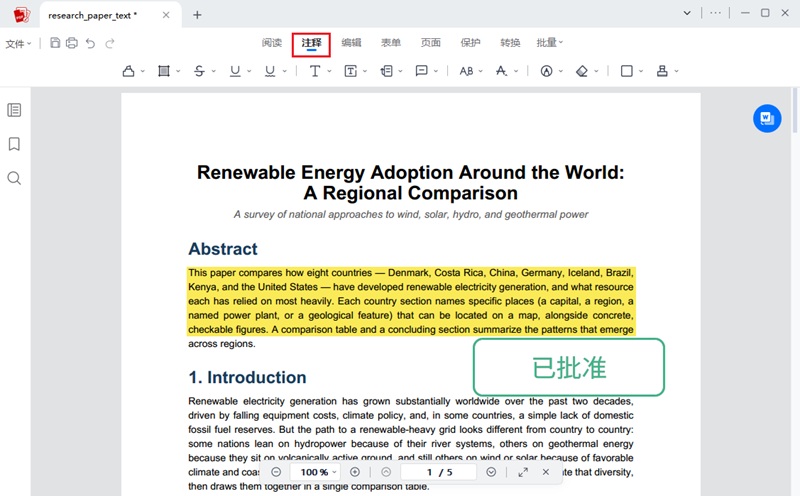Open the 文件 menu

(x=18, y=43)
